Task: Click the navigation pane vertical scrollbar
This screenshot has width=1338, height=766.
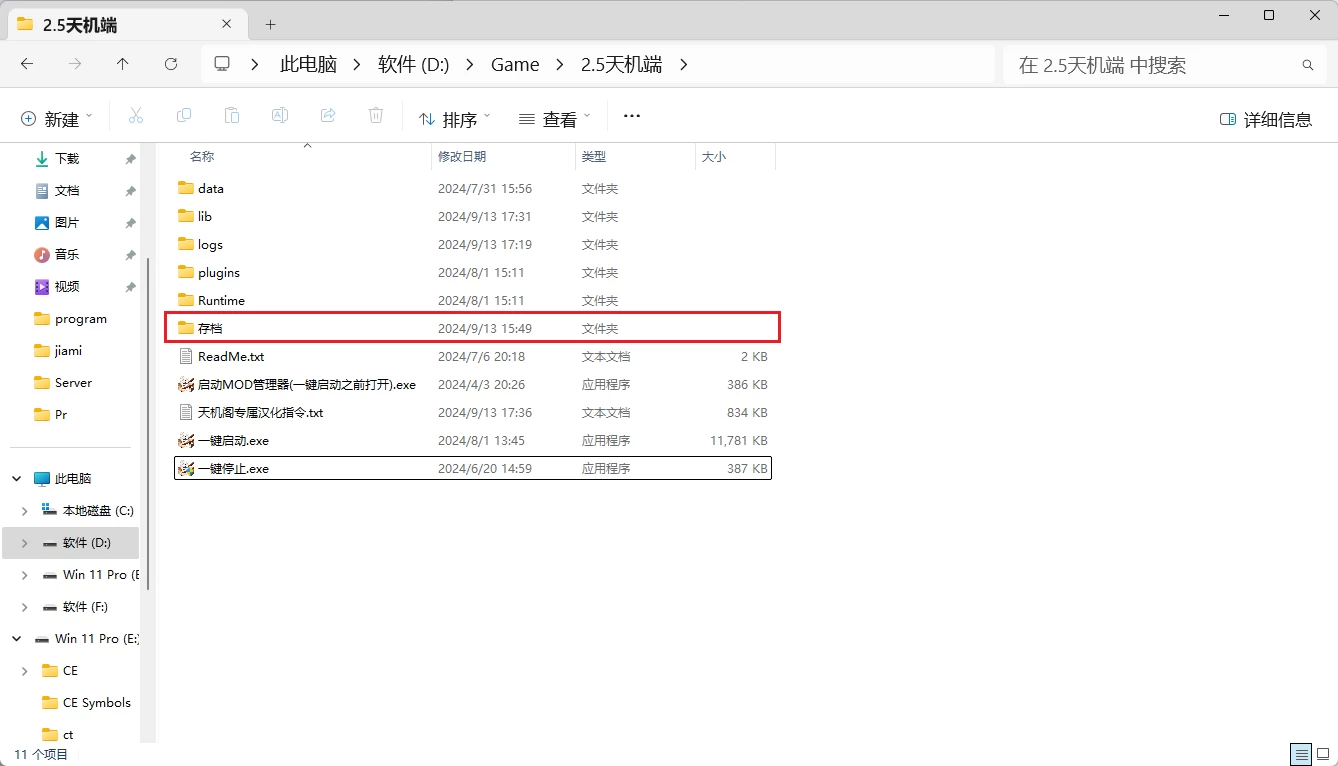Action: click(x=148, y=425)
